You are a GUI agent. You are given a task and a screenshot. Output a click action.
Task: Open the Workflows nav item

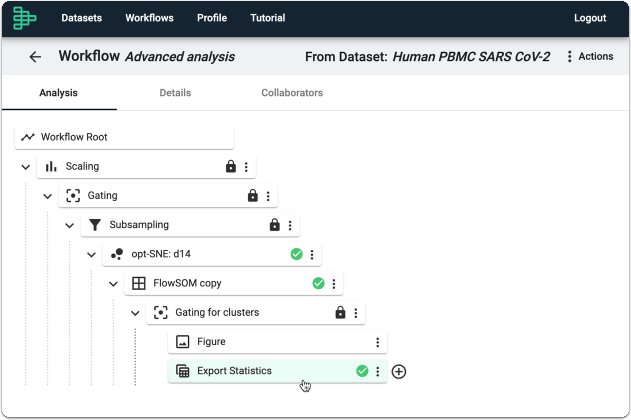click(149, 18)
